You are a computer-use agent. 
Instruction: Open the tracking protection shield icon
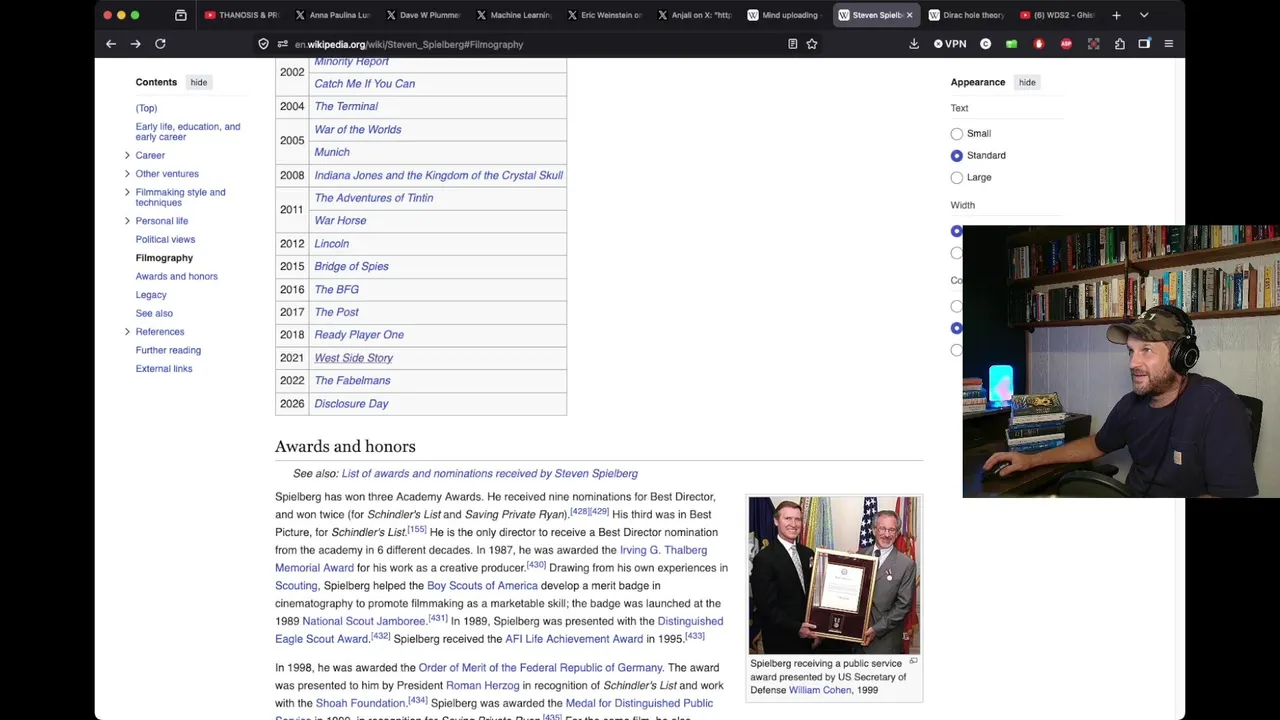263,44
